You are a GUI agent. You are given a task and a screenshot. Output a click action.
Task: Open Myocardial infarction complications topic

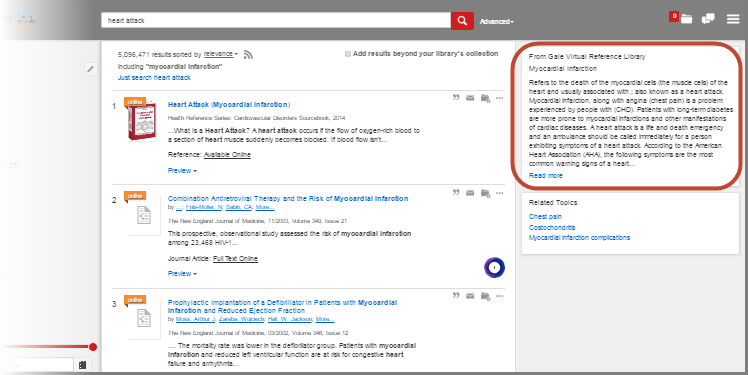point(579,238)
